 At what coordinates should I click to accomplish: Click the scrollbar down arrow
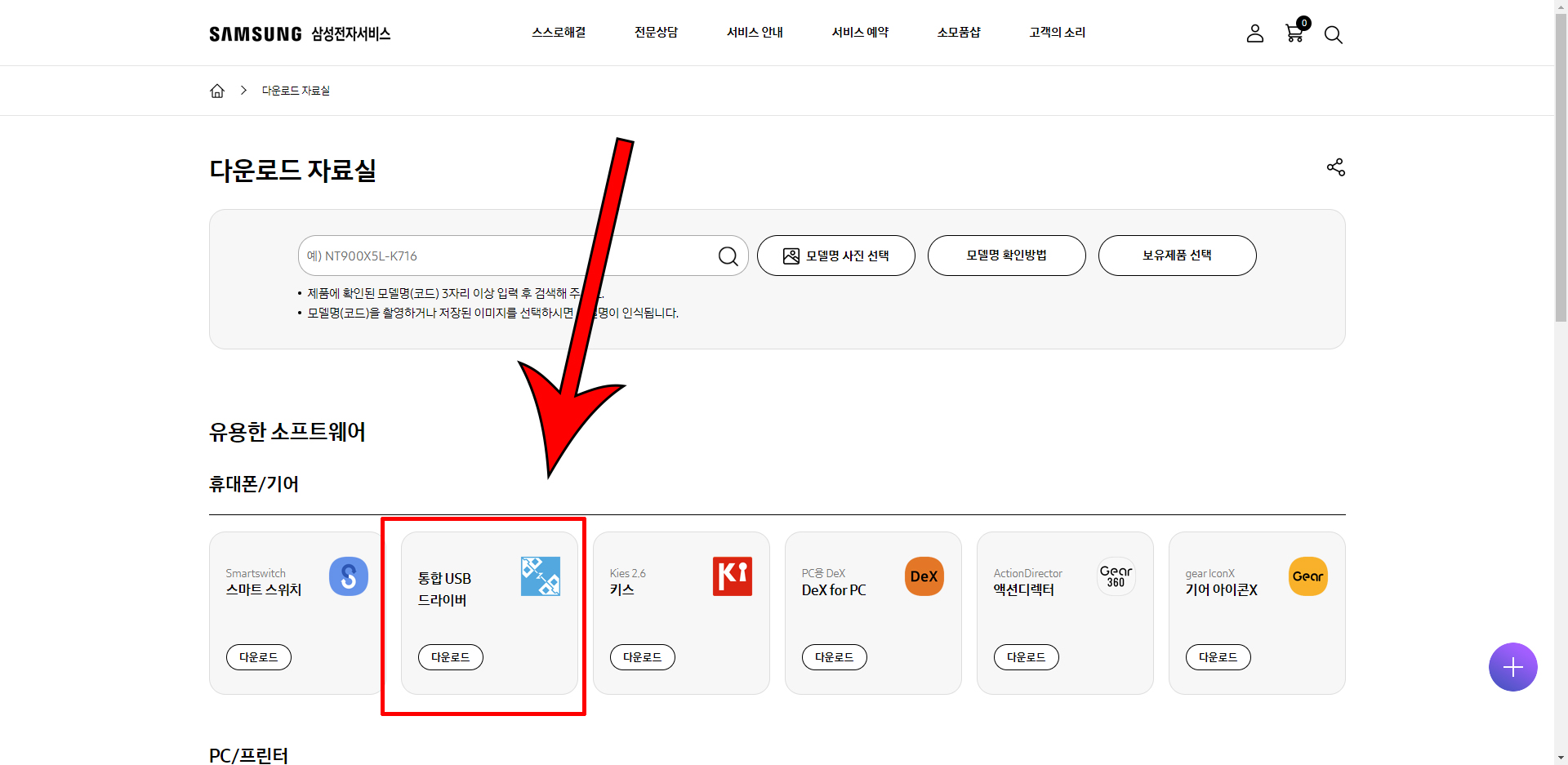[x=1561, y=758]
